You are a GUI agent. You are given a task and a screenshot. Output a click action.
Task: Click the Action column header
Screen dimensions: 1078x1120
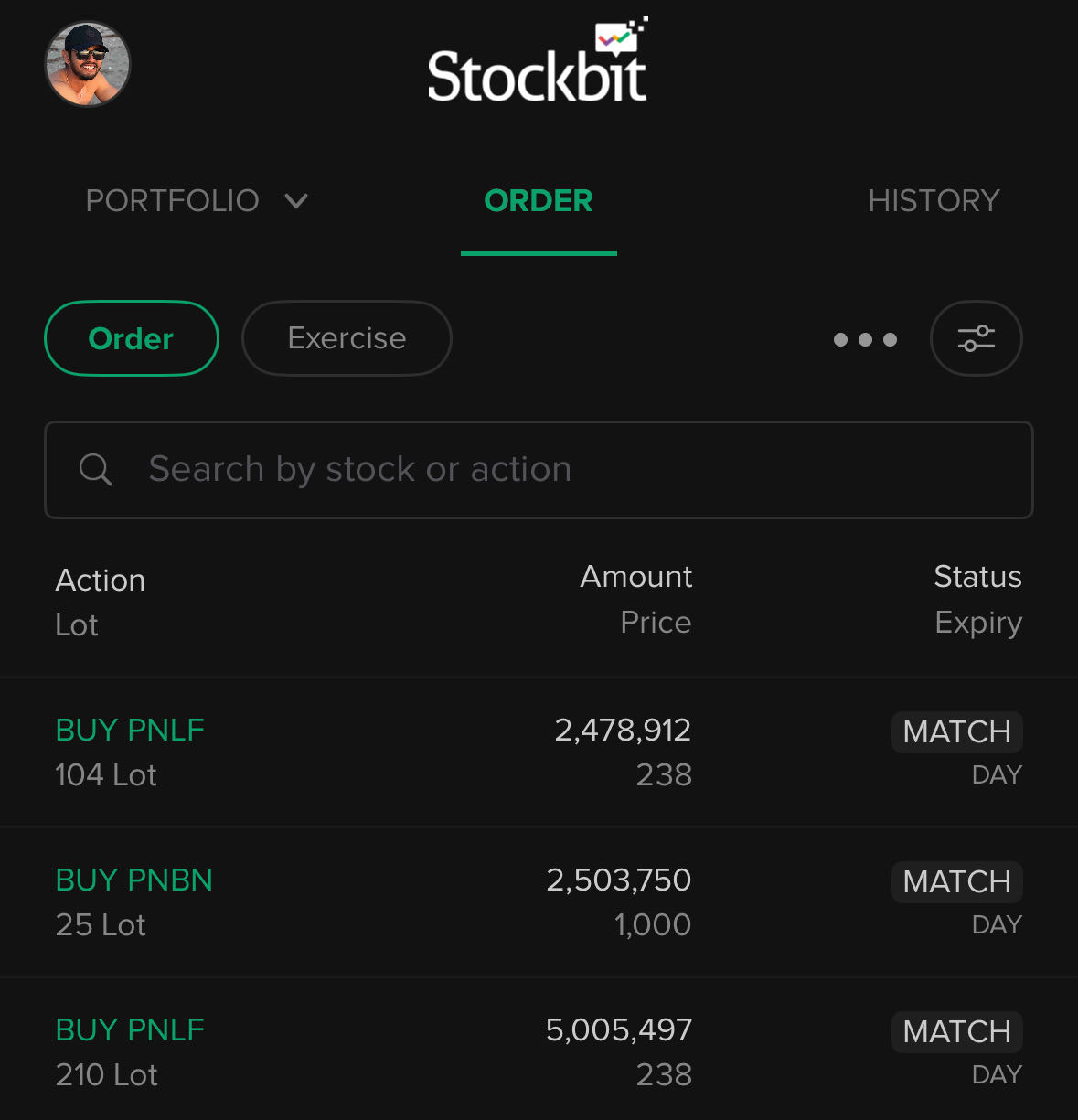[101, 580]
